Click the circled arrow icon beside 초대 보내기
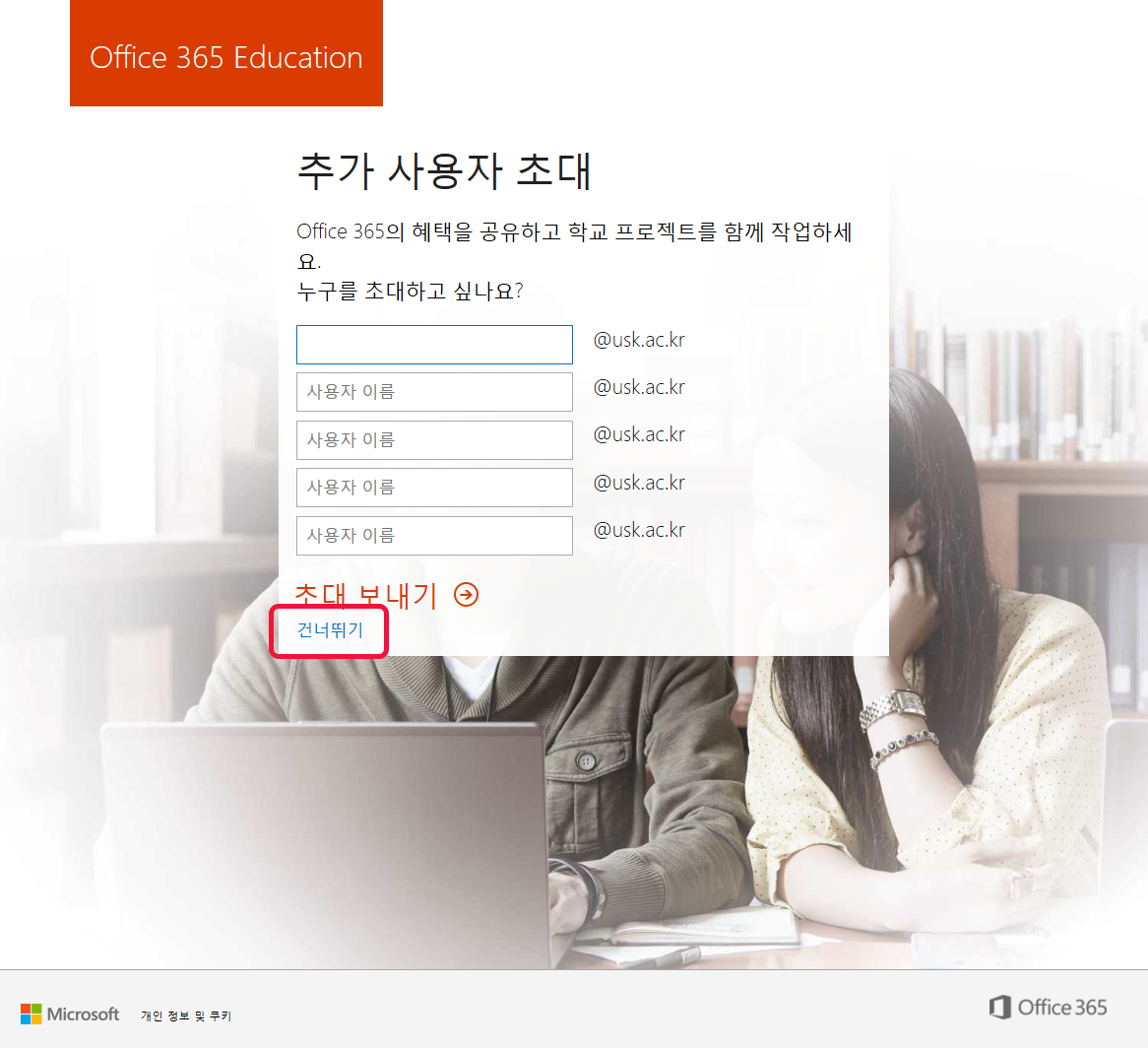The image size is (1148, 1048). pyautogui.click(x=466, y=595)
